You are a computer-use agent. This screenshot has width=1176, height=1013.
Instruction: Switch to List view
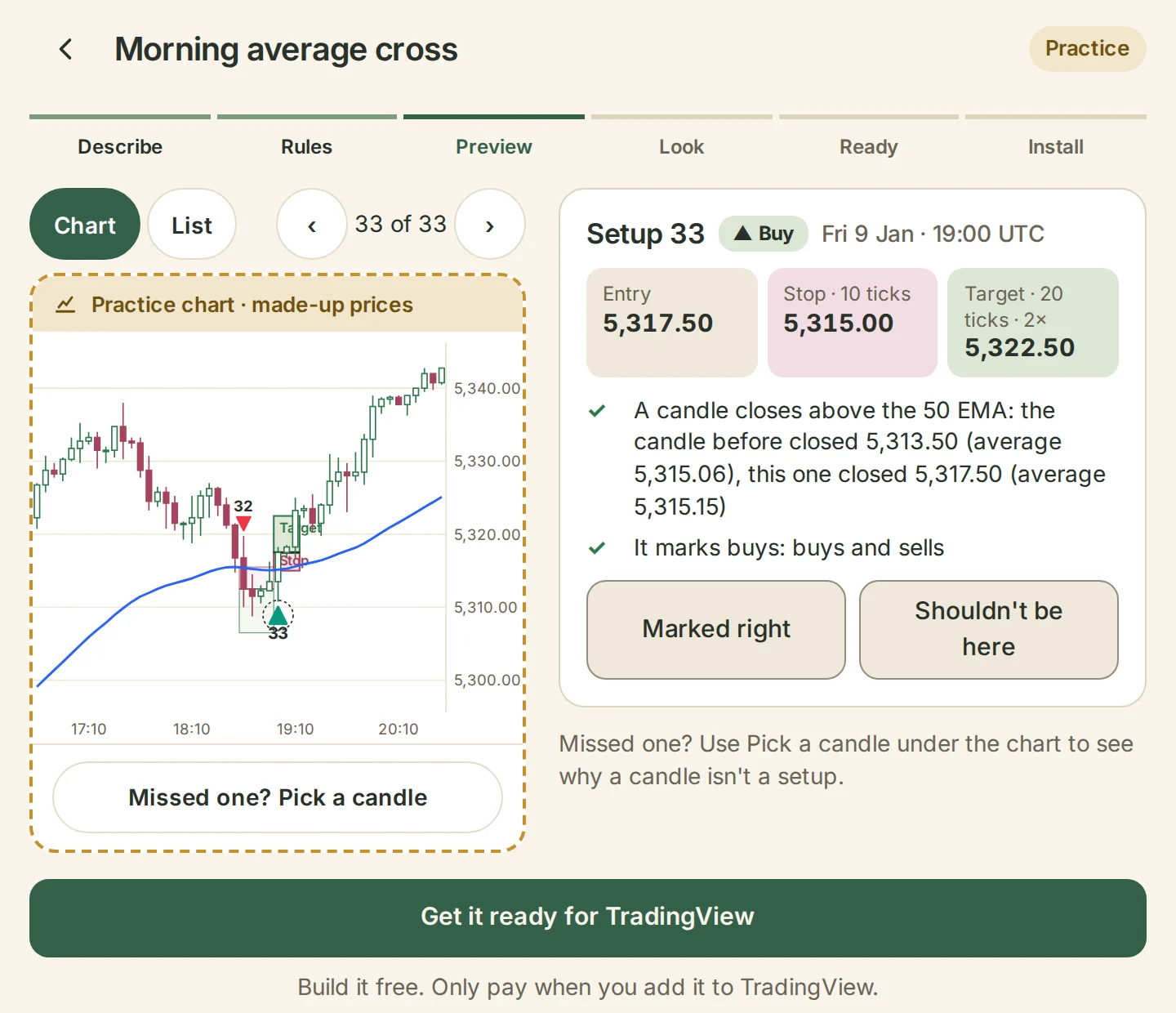pos(192,225)
